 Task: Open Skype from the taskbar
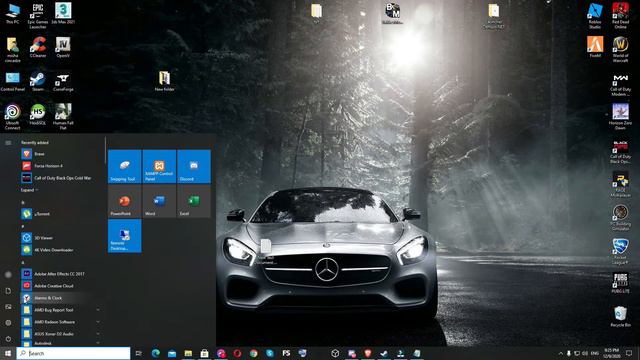tap(270, 353)
